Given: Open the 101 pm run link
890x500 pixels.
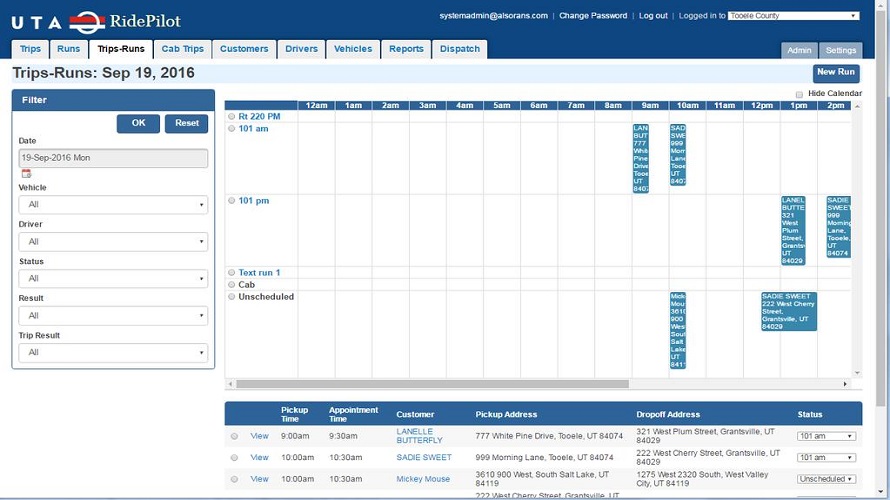Looking at the screenshot, I should [254, 200].
